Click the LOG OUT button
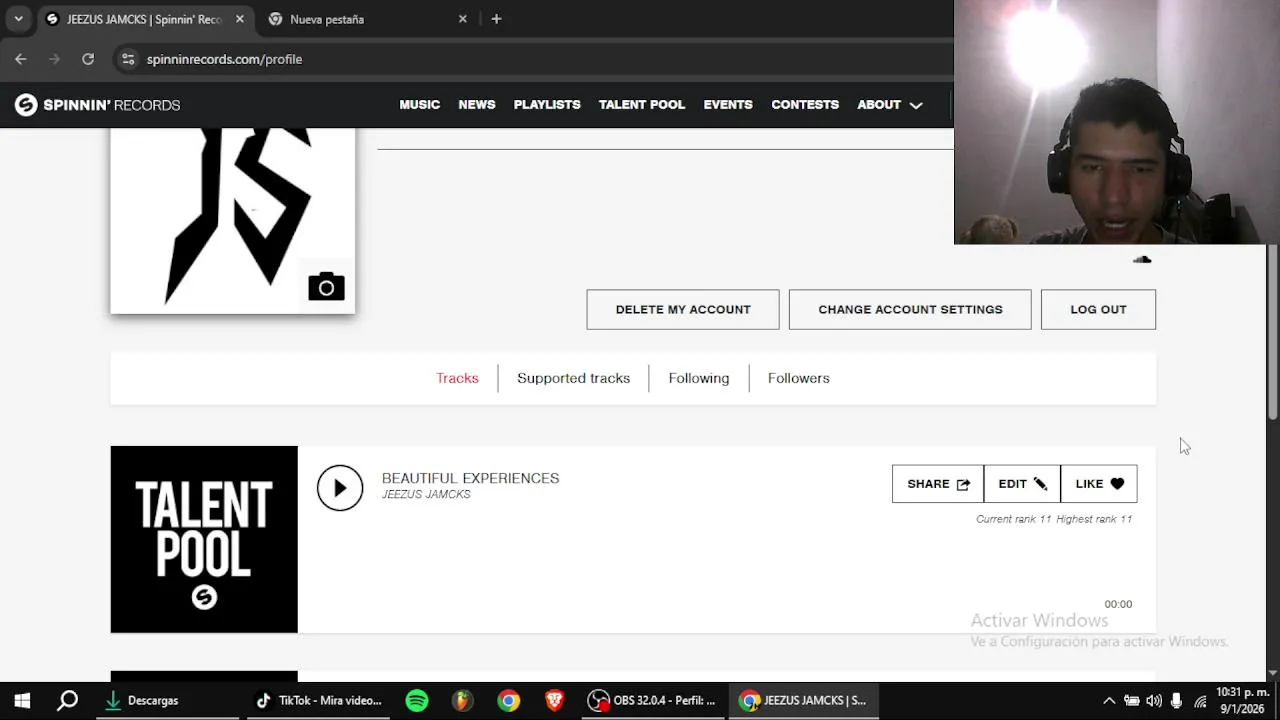 1098,310
